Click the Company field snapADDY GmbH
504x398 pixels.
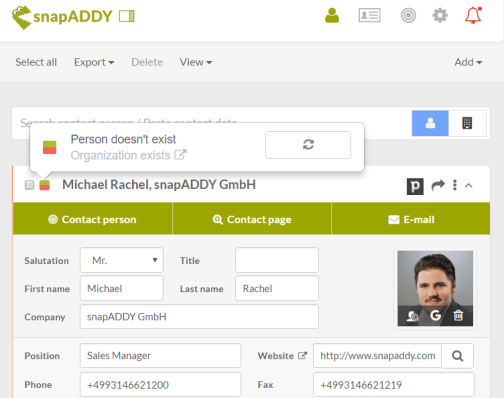coord(199,317)
